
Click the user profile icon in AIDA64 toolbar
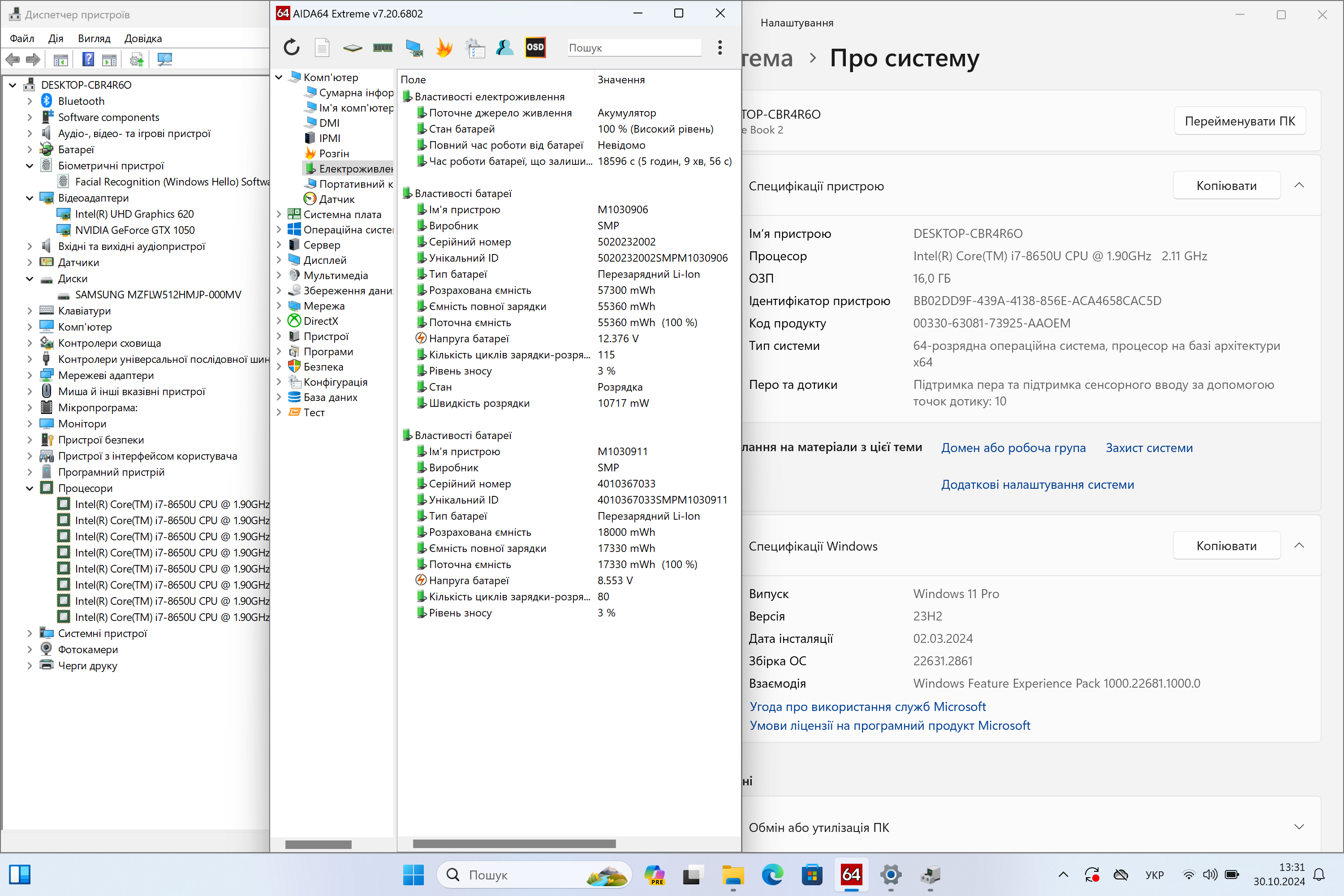[504, 47]
